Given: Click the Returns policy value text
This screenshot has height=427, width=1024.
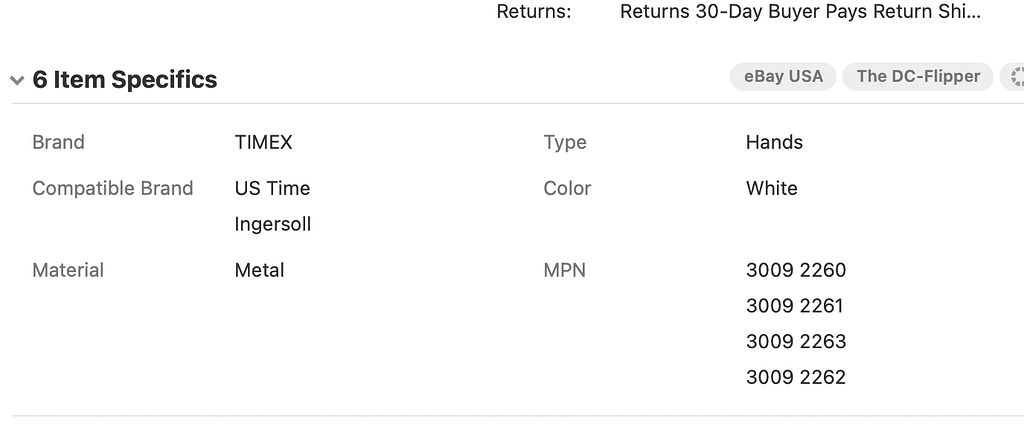Looking at the screenshot, I should (800, 12).
